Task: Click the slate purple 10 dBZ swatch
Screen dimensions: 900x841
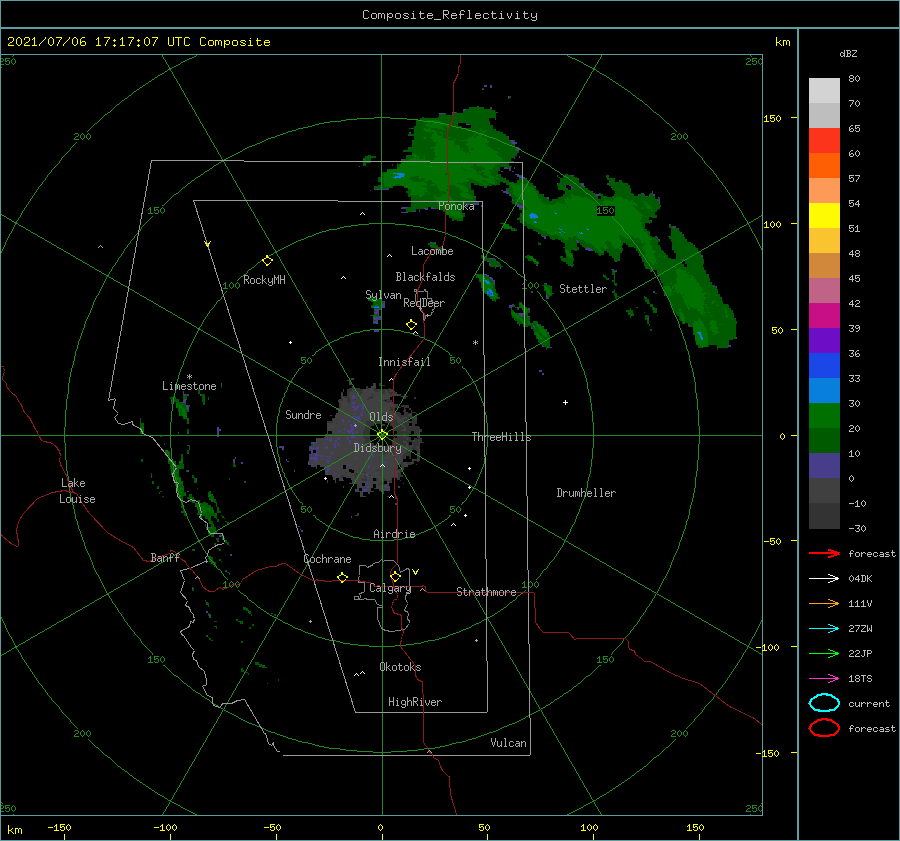Action: pyautogui.click(x=824, y=465)
